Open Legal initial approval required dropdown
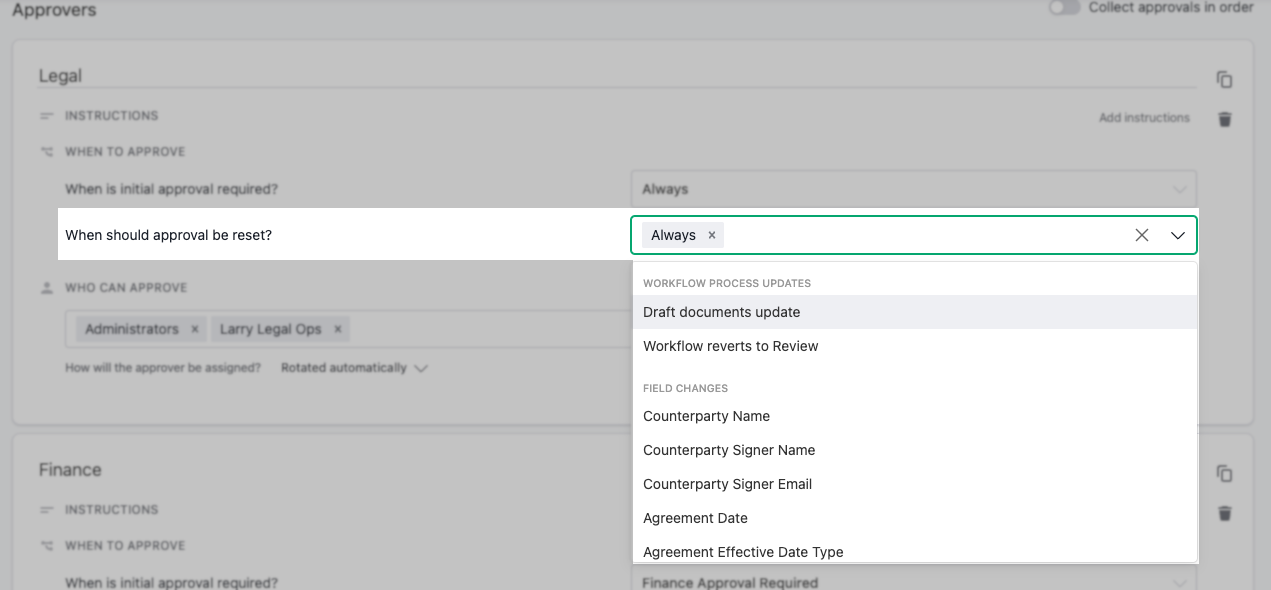The image size is (1271, 590). (913, 189)
